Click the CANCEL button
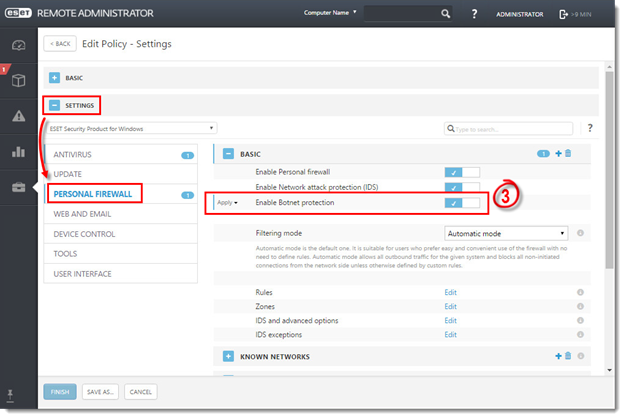This screenshot has height=418, width=624. point(140,392)
